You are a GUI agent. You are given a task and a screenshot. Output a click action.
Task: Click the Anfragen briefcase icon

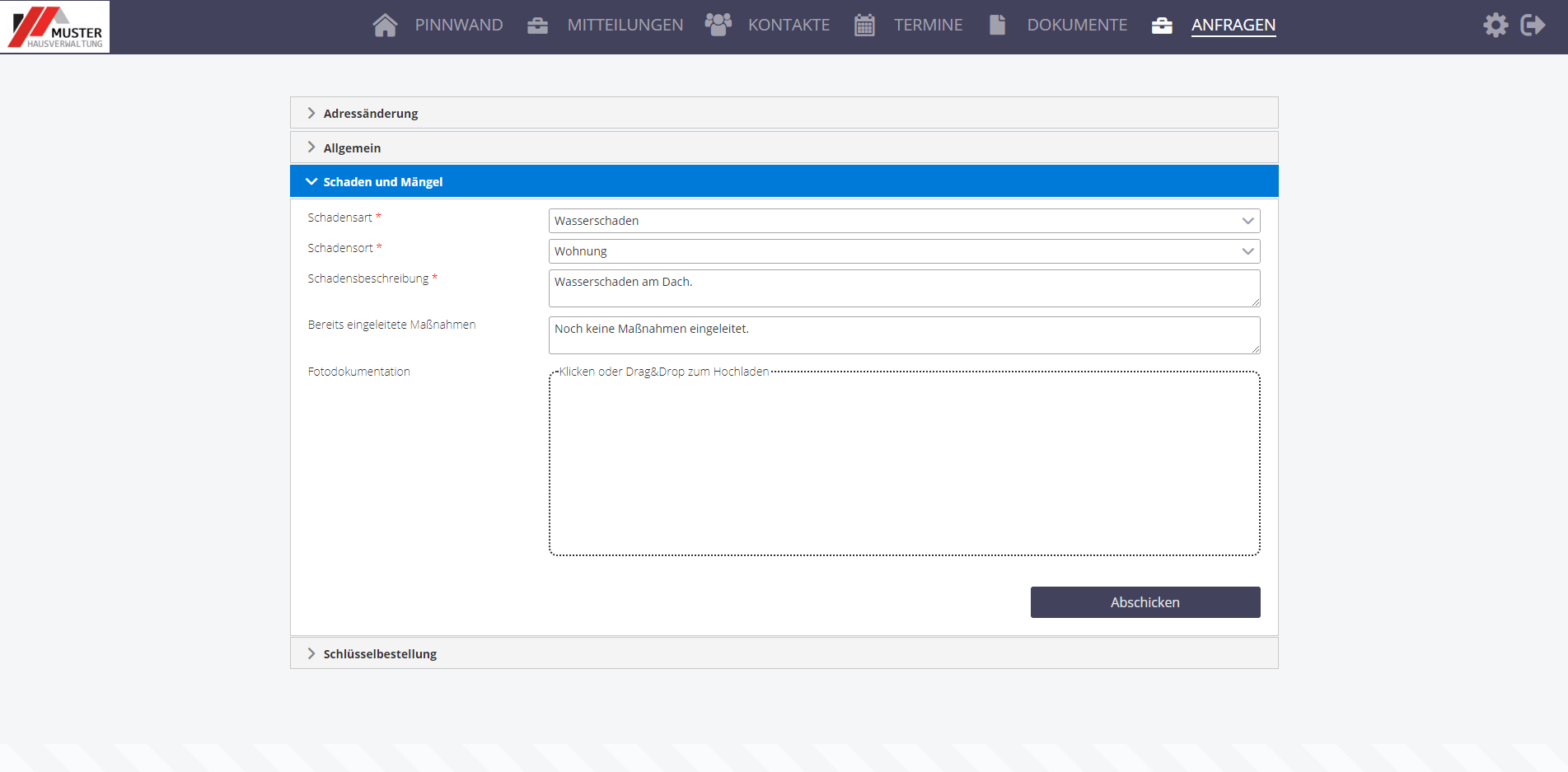(1162, 26)
